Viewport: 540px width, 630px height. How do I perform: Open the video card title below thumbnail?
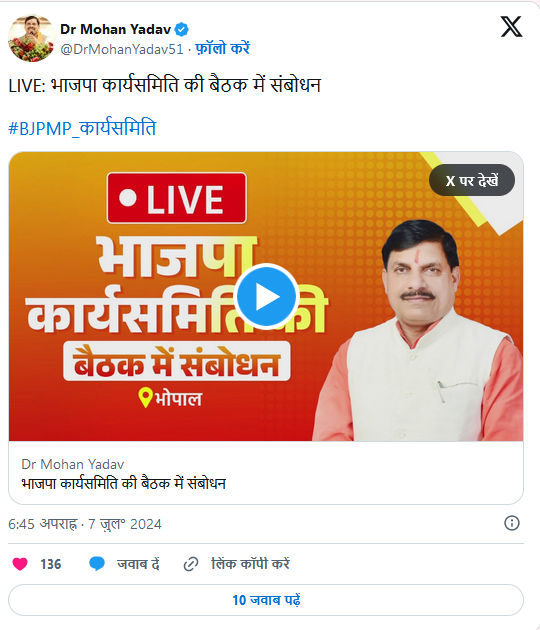tap(123, 483)
